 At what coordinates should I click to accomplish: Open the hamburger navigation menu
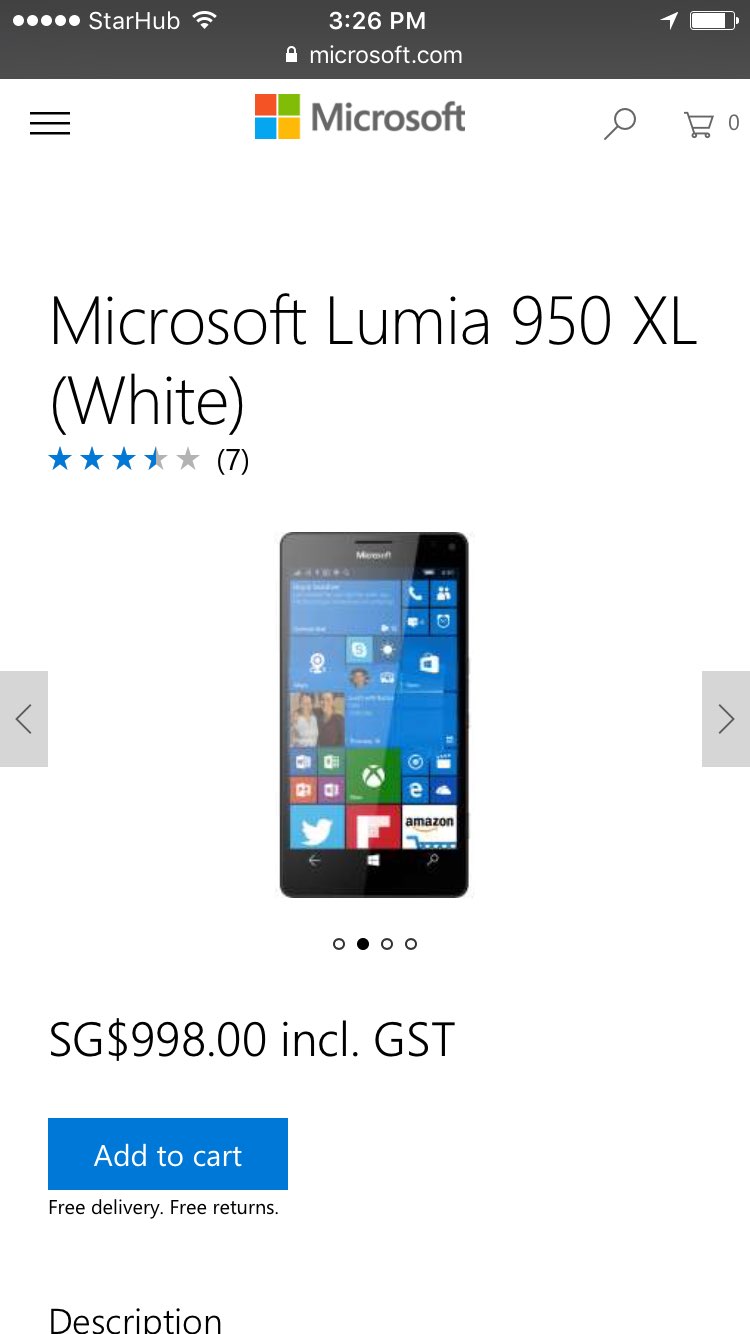pos(50,123)
